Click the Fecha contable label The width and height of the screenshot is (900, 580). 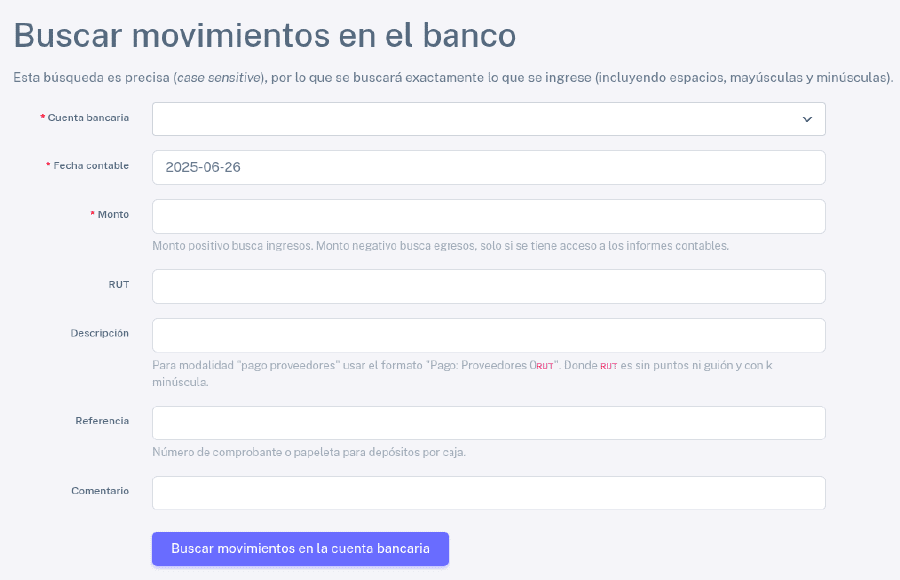coord(91,165)
